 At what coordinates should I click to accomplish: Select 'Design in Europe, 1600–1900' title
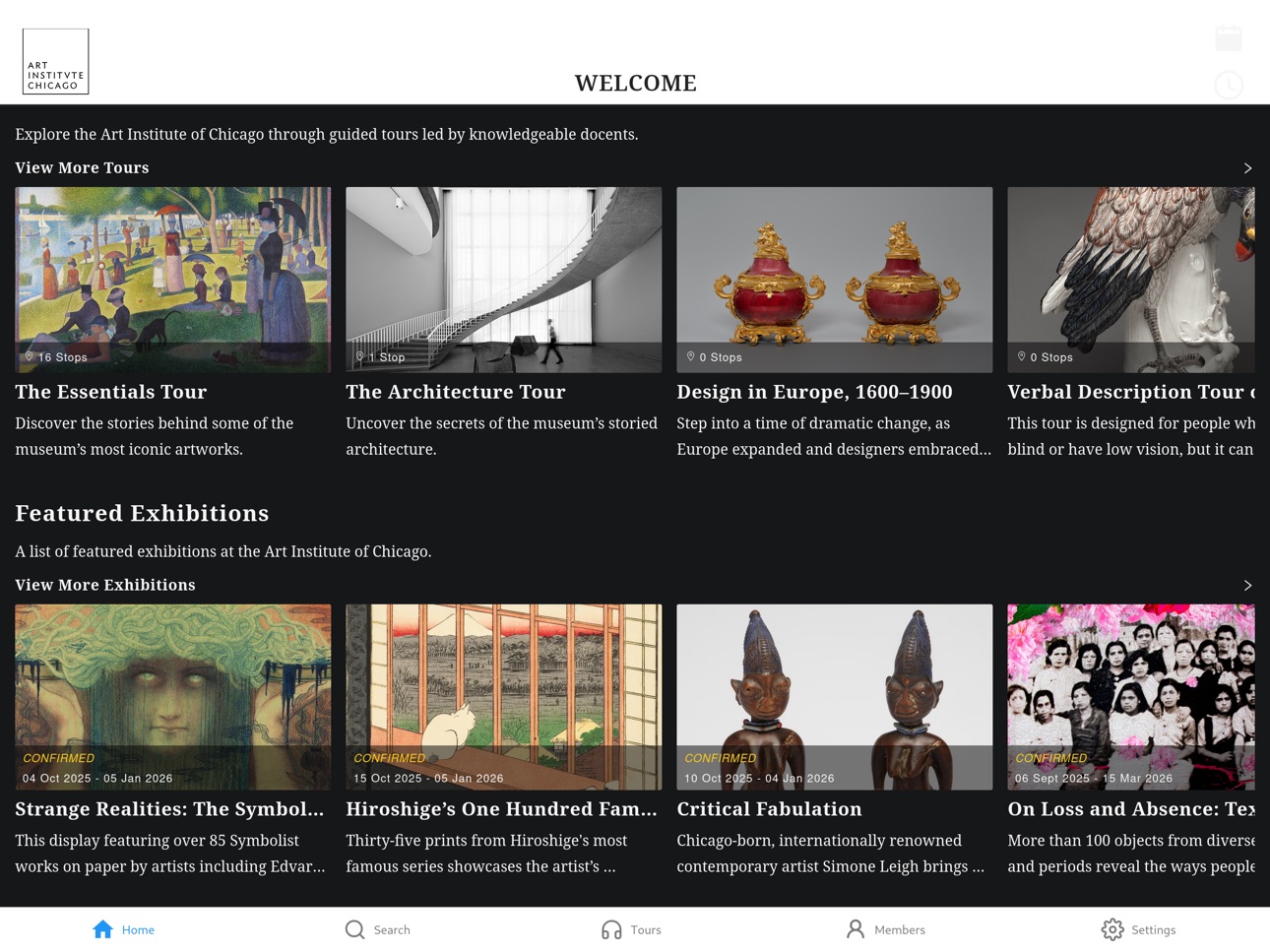[x=815, y=392]
